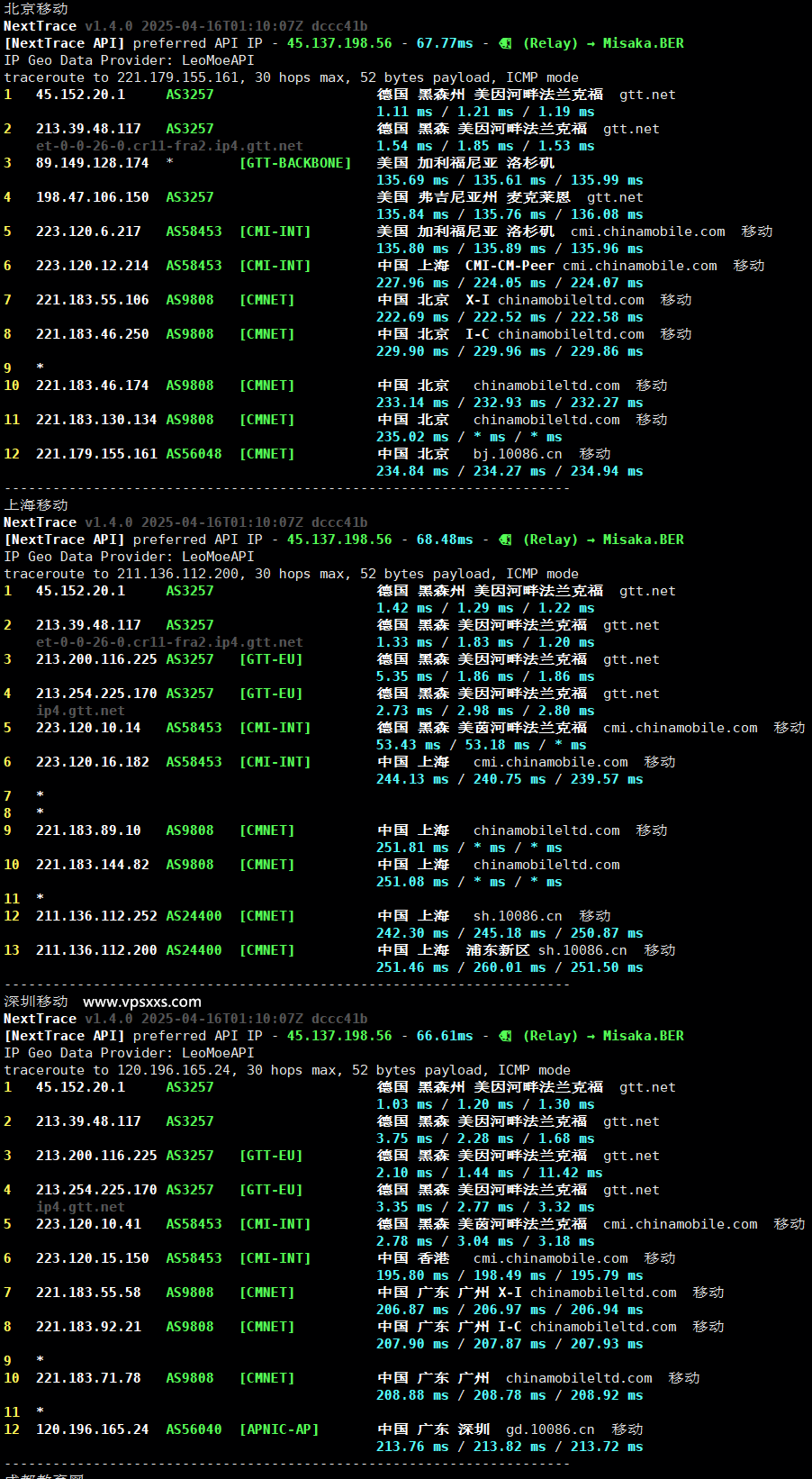Click the gd.10086.cn hostname

[550, 1429]
